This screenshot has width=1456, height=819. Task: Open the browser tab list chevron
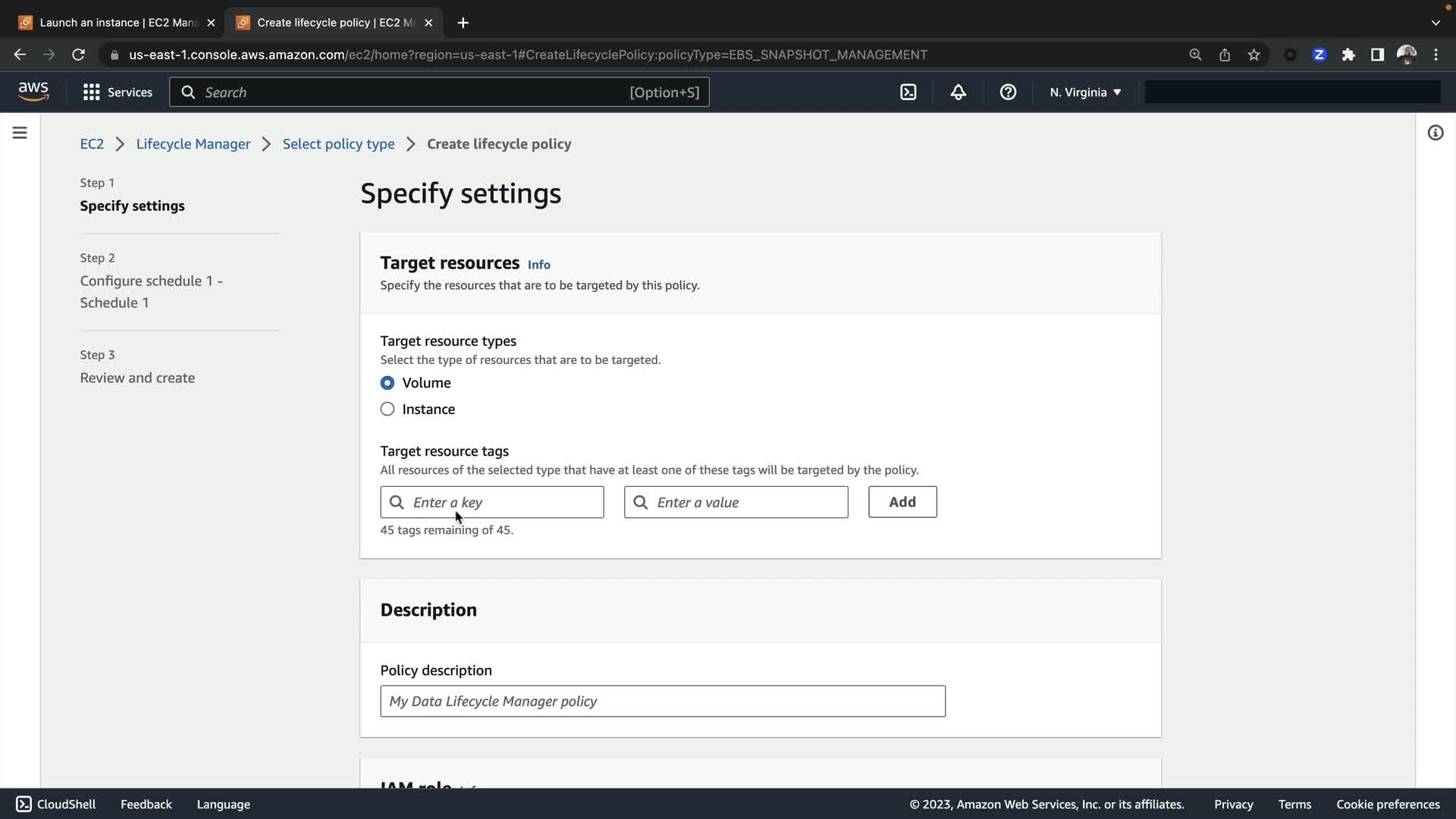coord(1435,23)
